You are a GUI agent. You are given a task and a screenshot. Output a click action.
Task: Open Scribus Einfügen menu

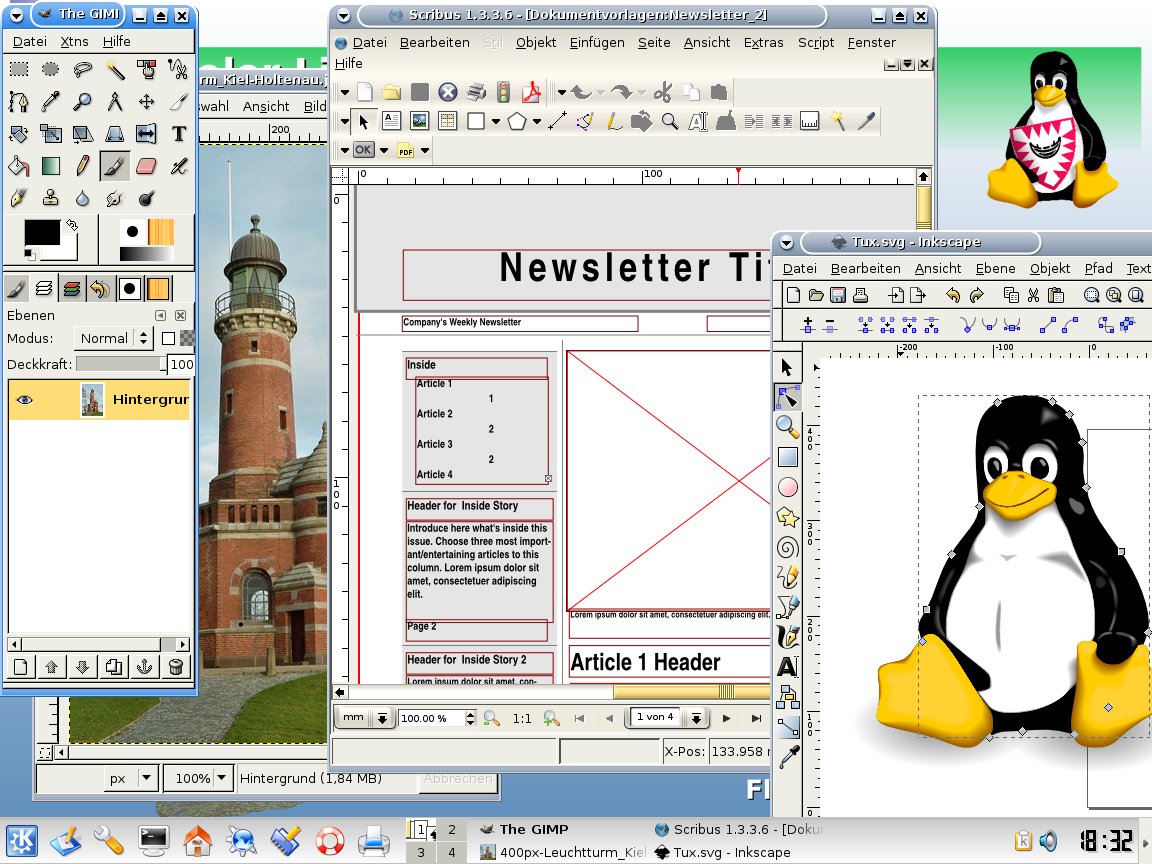[x=597, y=43]
